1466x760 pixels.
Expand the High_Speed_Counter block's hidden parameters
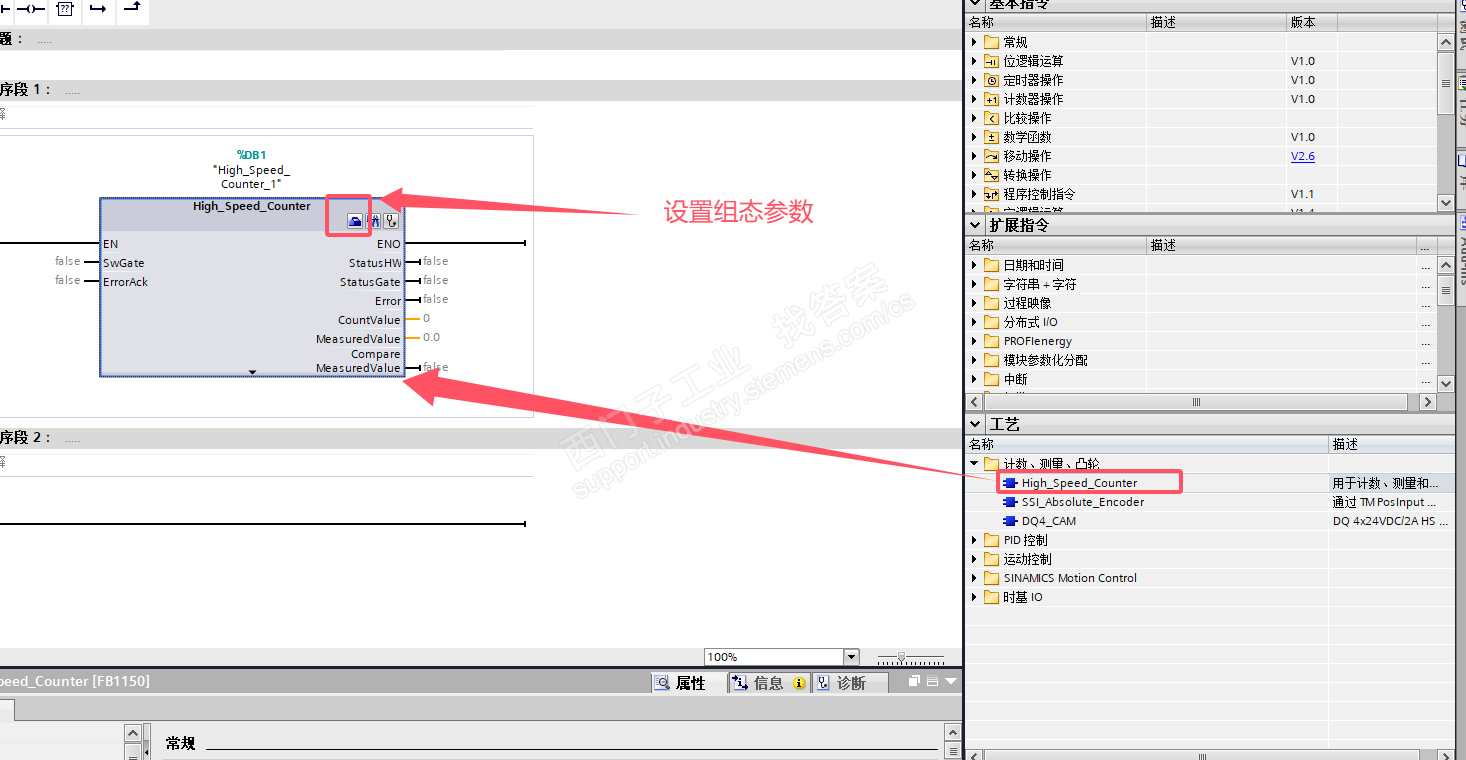[x=253, y=372]
